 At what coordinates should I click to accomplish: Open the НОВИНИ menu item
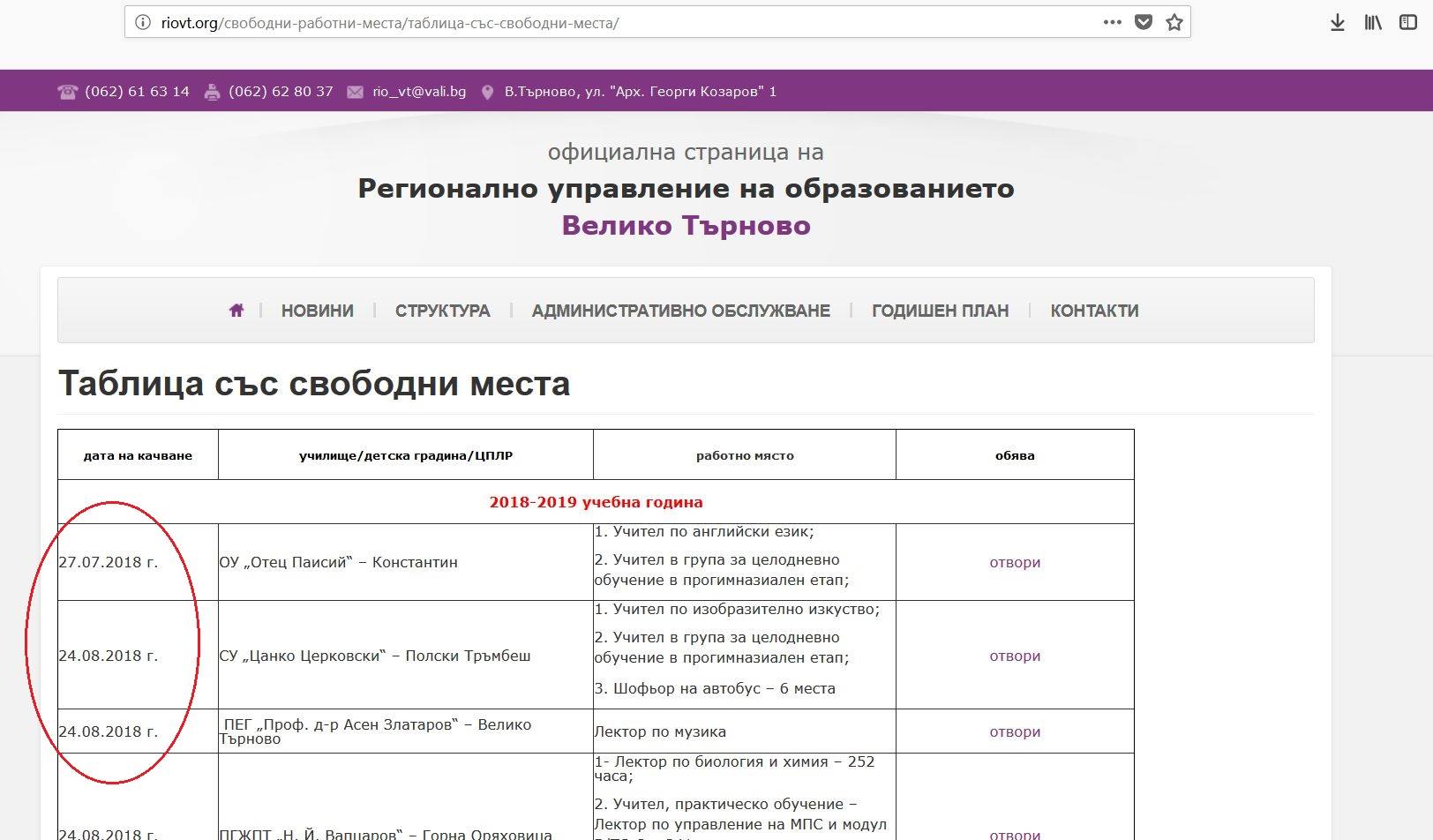coord(318,311)
